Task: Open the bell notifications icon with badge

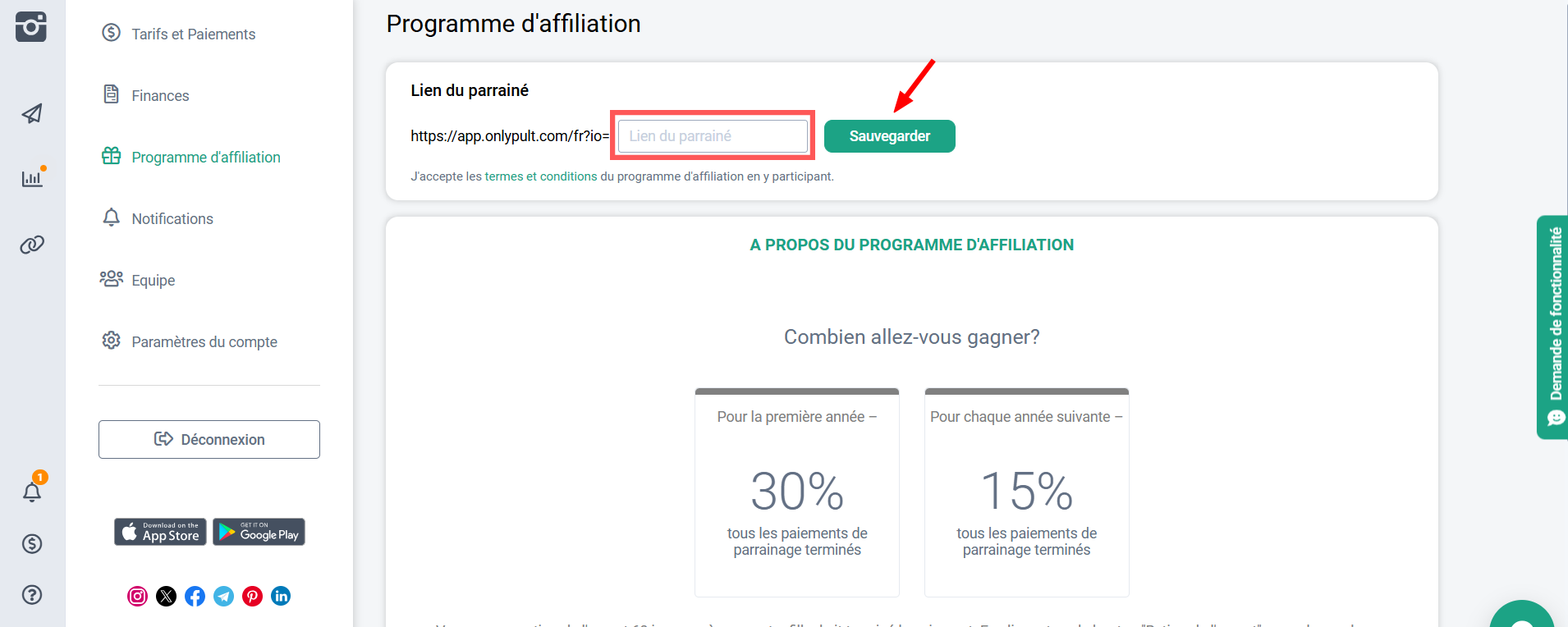Action: tap(32, 492)
